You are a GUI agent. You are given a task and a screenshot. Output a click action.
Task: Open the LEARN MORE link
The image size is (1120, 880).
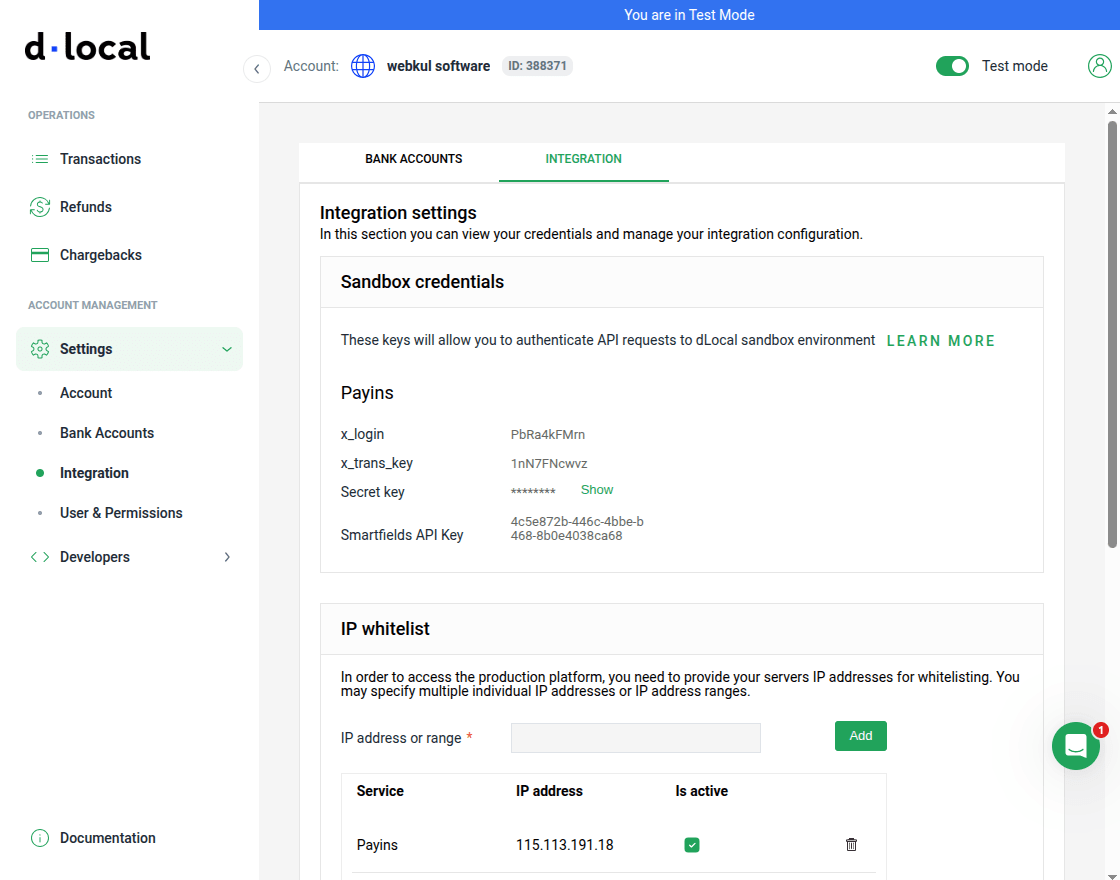click(940, 340)
